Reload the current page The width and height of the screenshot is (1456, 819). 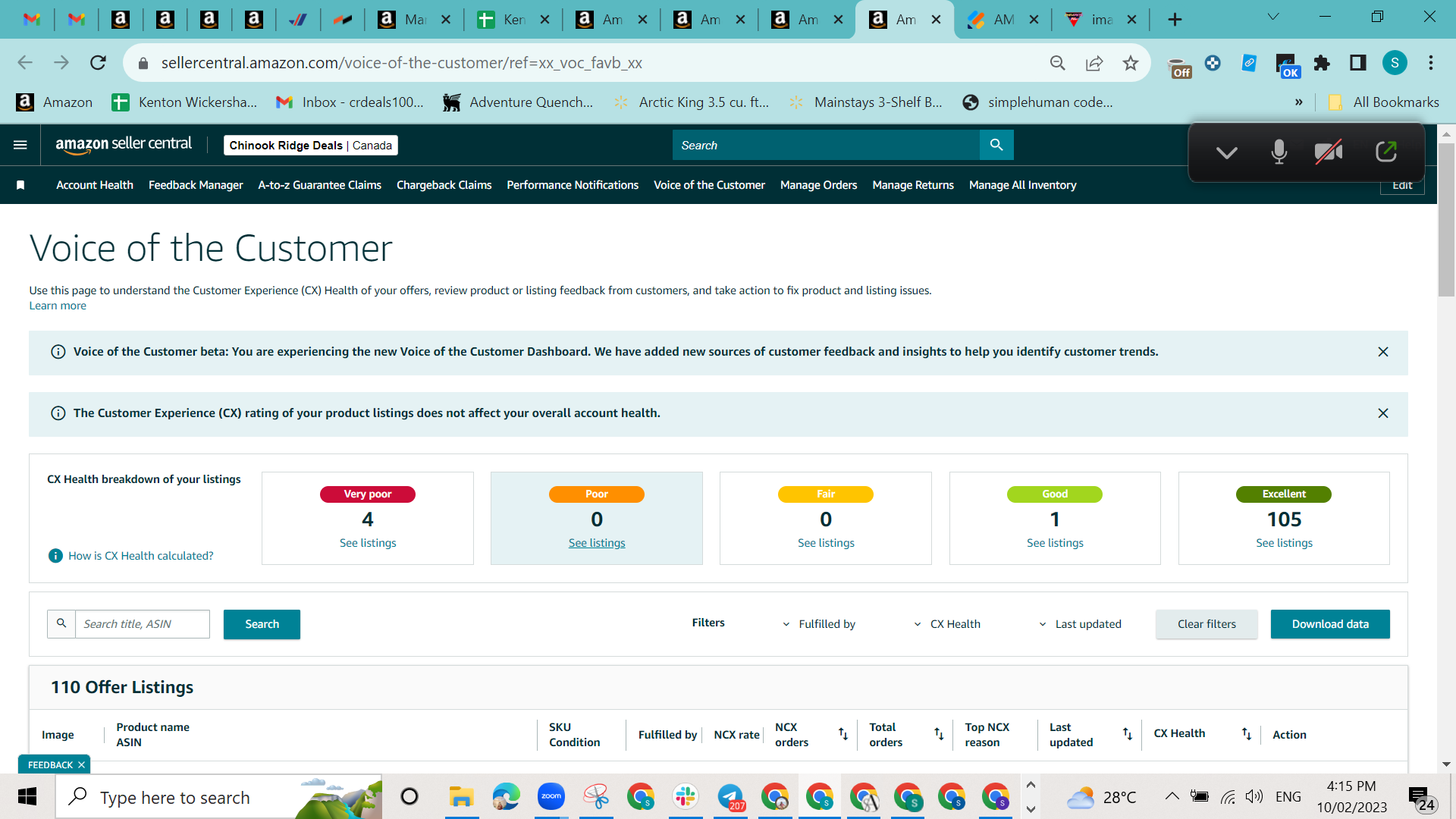tap(98, 63)
